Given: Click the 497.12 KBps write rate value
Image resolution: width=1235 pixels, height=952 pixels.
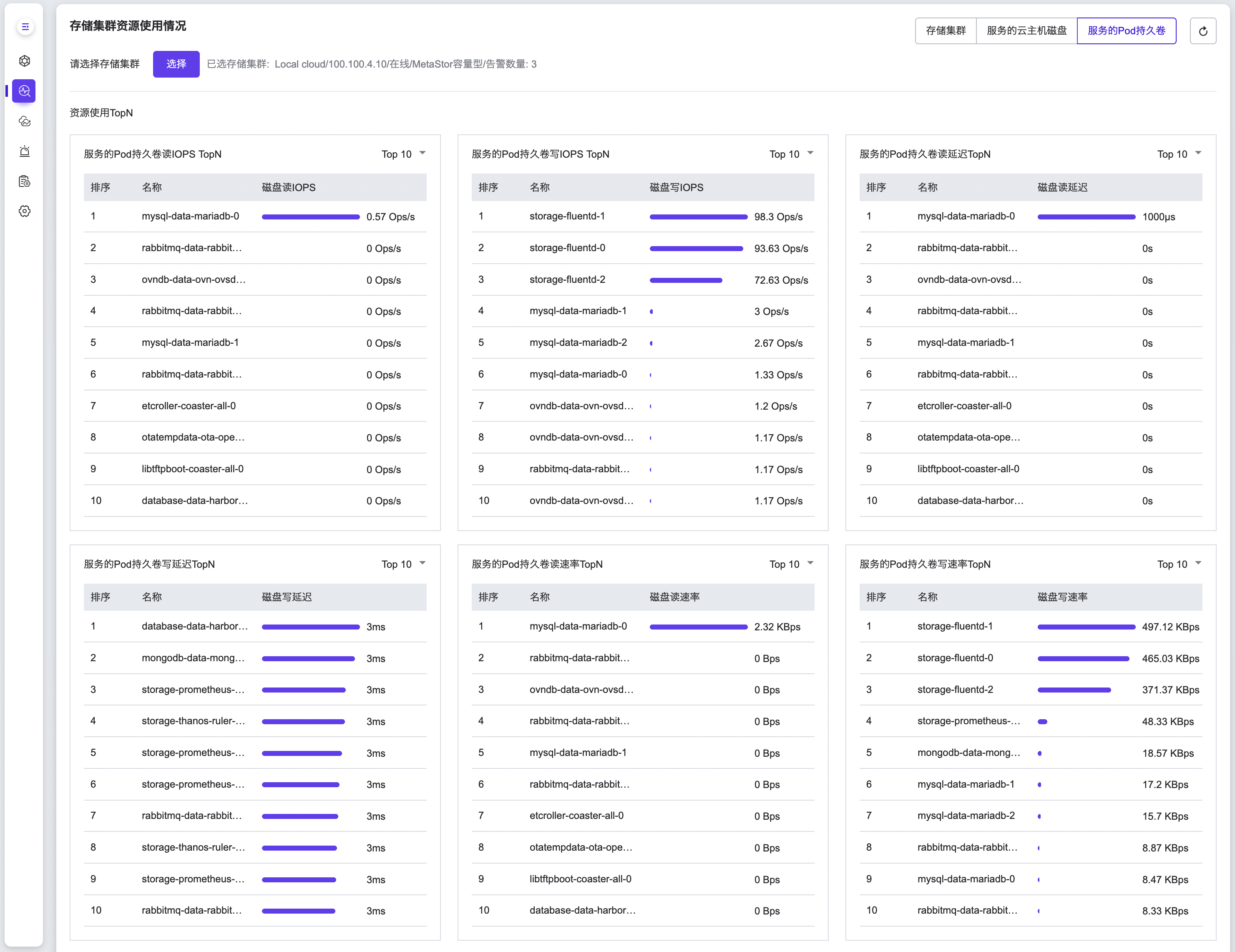Looking at the screenshot, I should pyautogui.click(x=1170, y=627).
